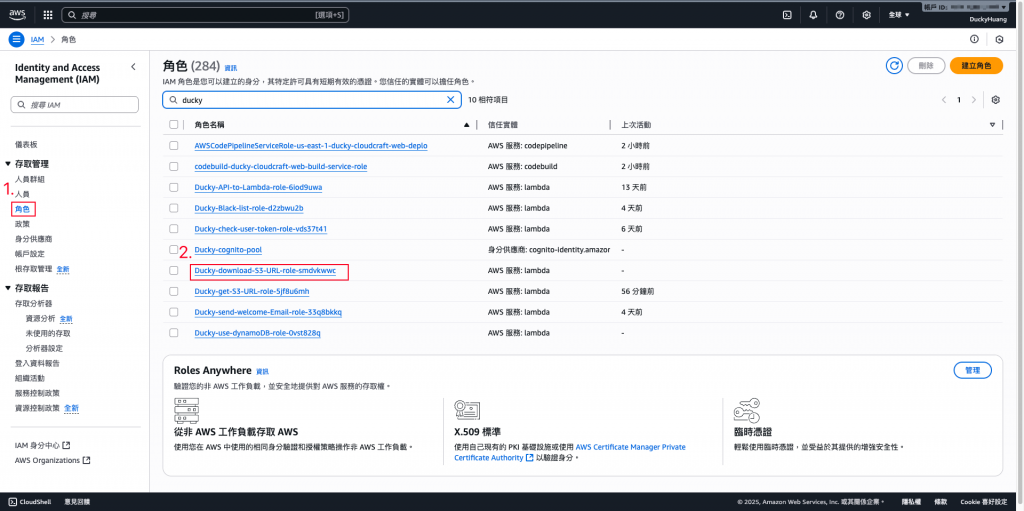Open AWS Organizations external link

coord(52,460)
